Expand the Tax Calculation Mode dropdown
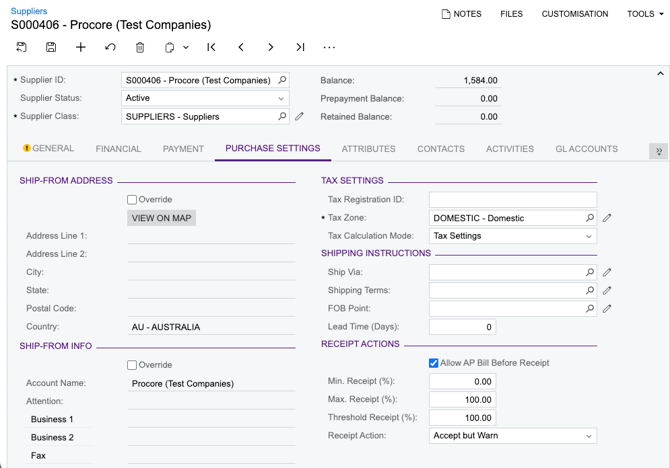 click(588, 236)
